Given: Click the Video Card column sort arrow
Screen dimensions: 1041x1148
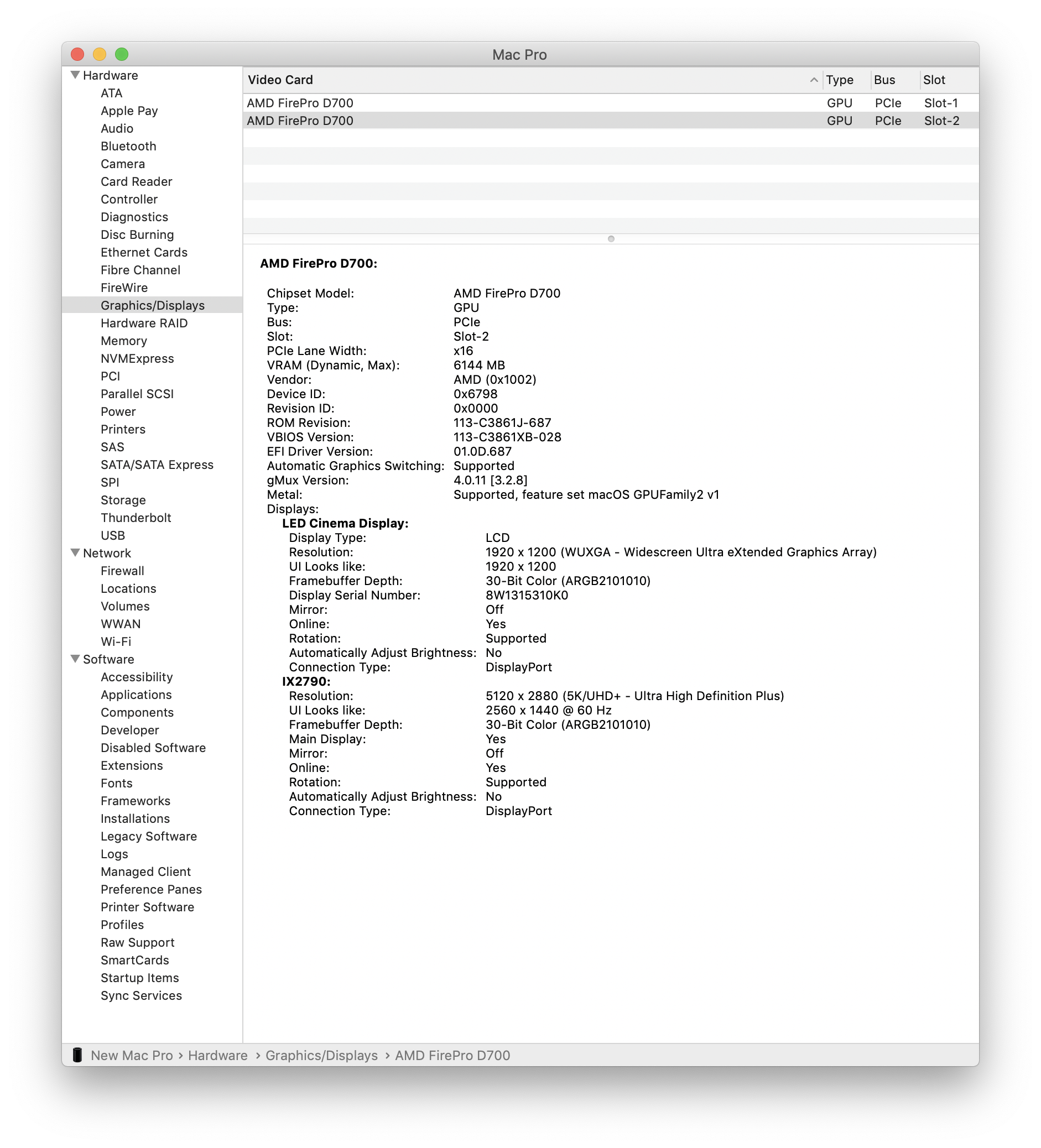Looking at the screenshot, I should [814, 80].
